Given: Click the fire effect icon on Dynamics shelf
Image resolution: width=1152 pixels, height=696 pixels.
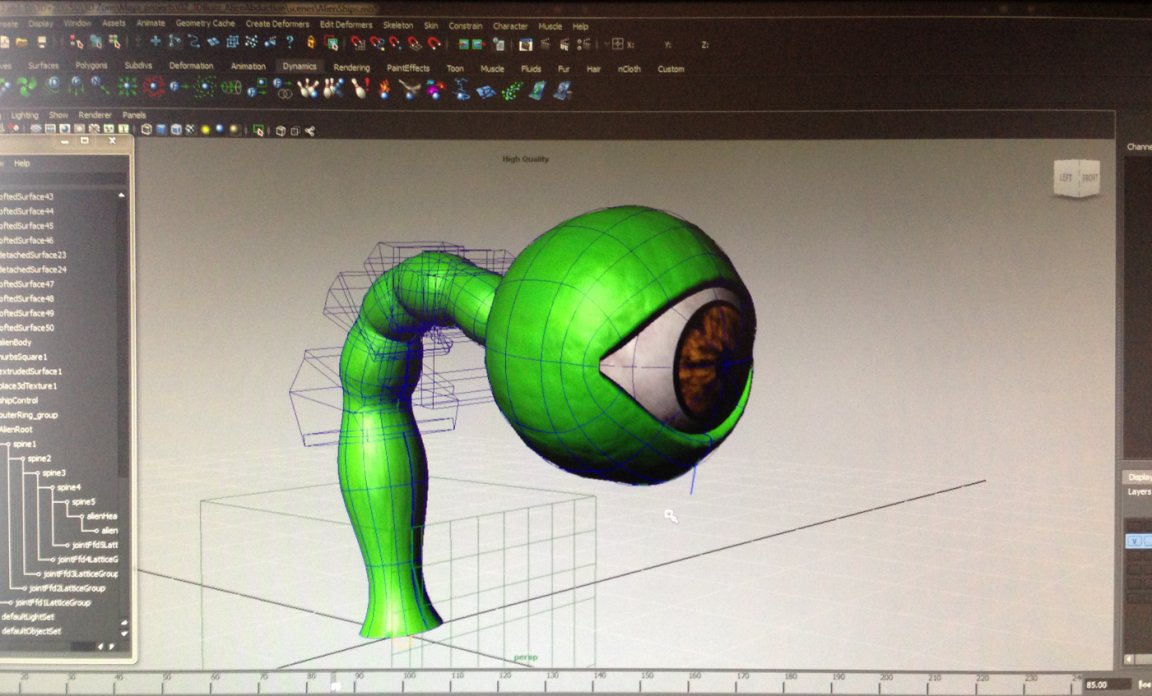Looking at the screenshot, I should click(385, 90).
